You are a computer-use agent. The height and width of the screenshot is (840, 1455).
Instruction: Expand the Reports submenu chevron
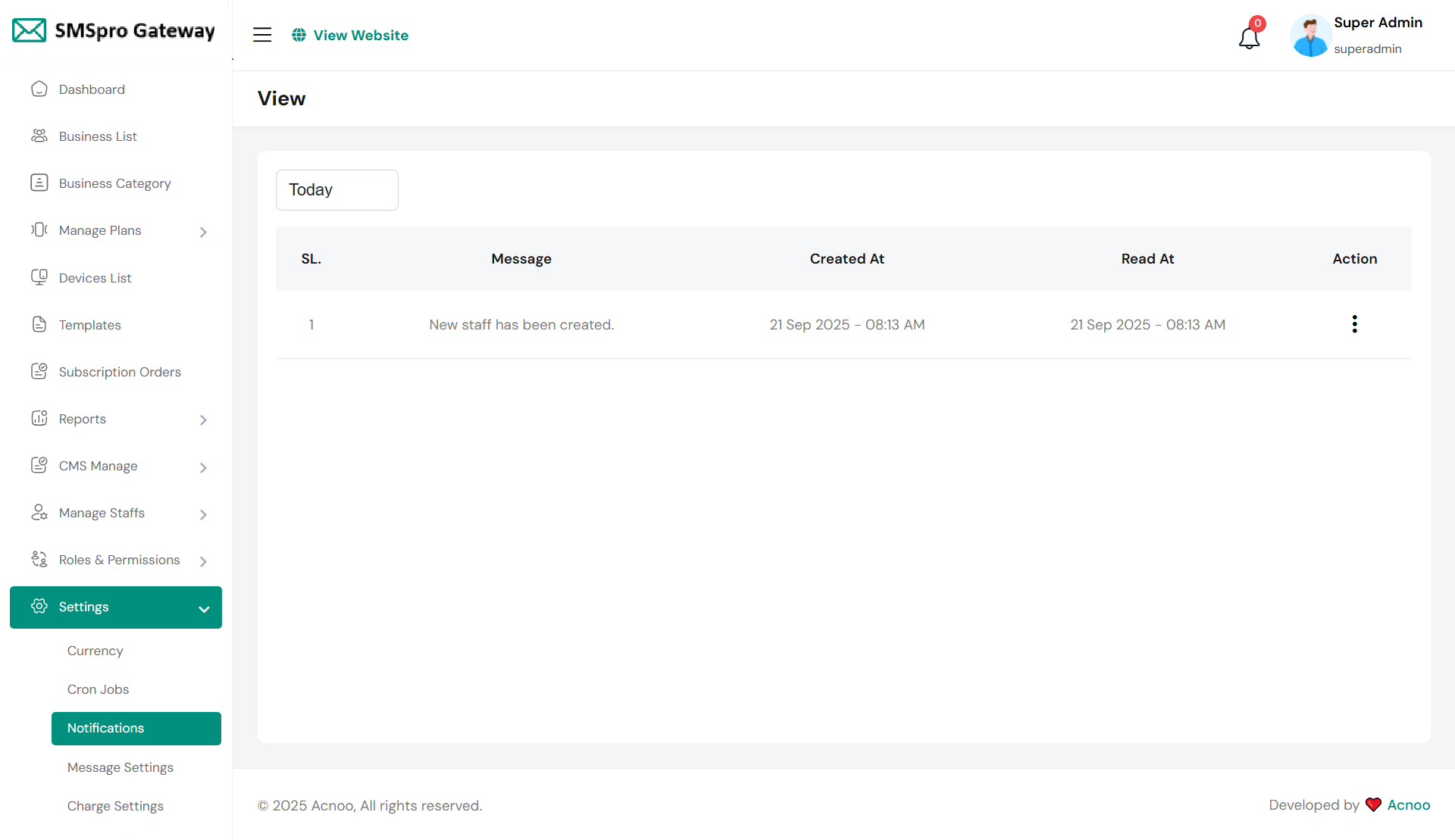[203, 420]
